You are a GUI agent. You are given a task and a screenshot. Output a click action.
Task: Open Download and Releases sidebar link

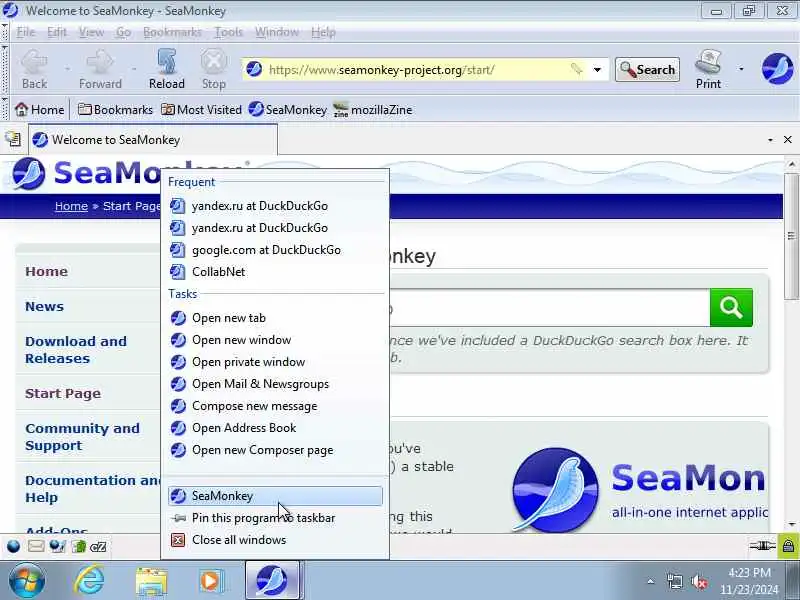click(x=76, y=349)
